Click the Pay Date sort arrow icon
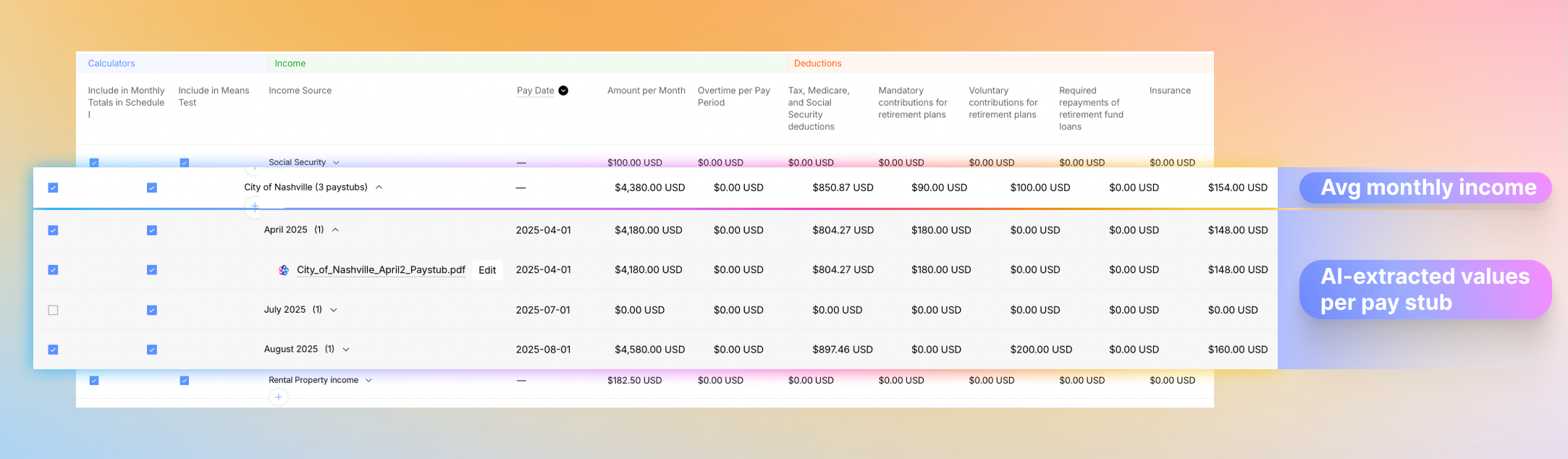The image size is (1568, 459). 563,90
